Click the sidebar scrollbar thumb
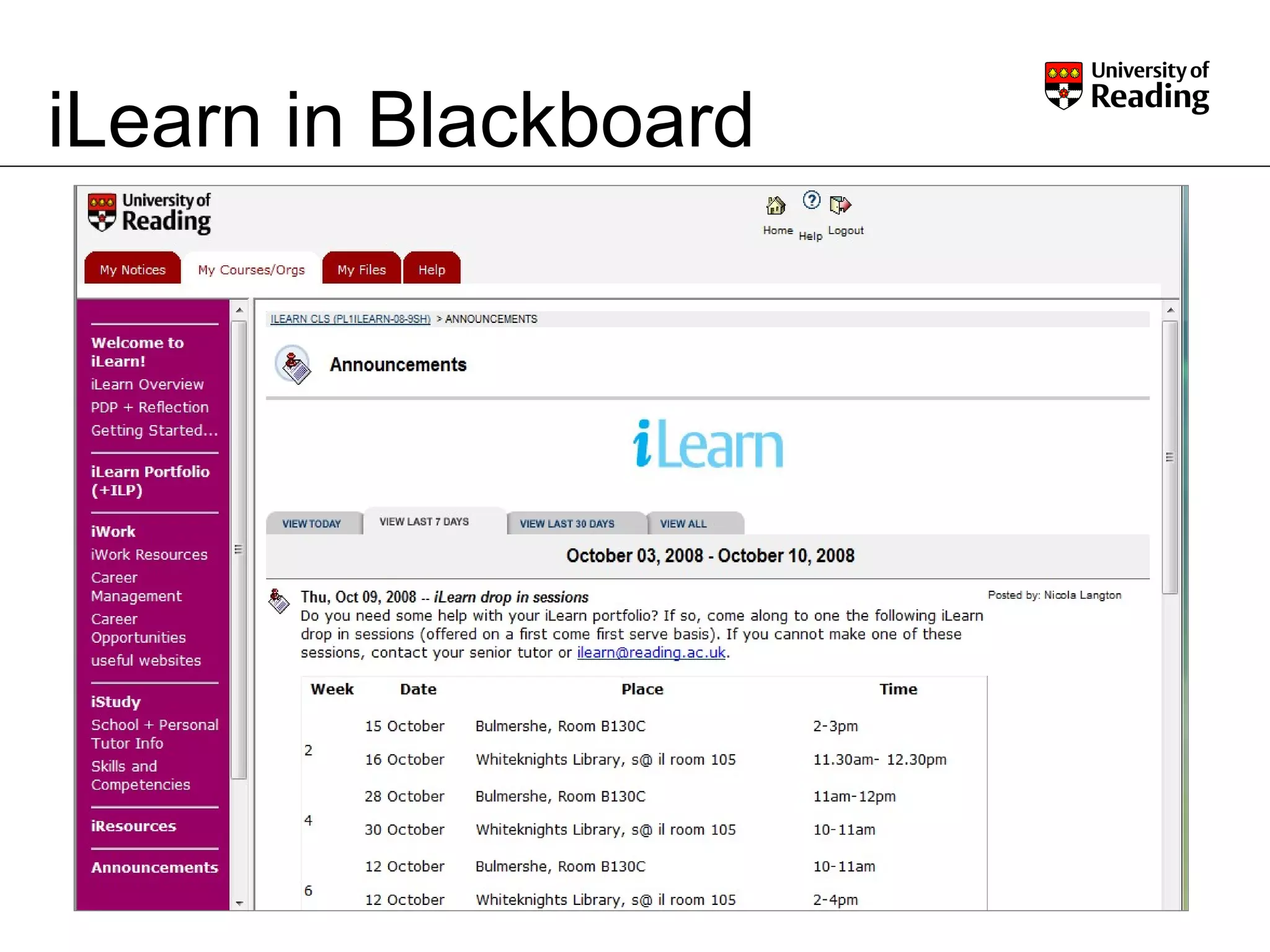 (x=239, y=549)
